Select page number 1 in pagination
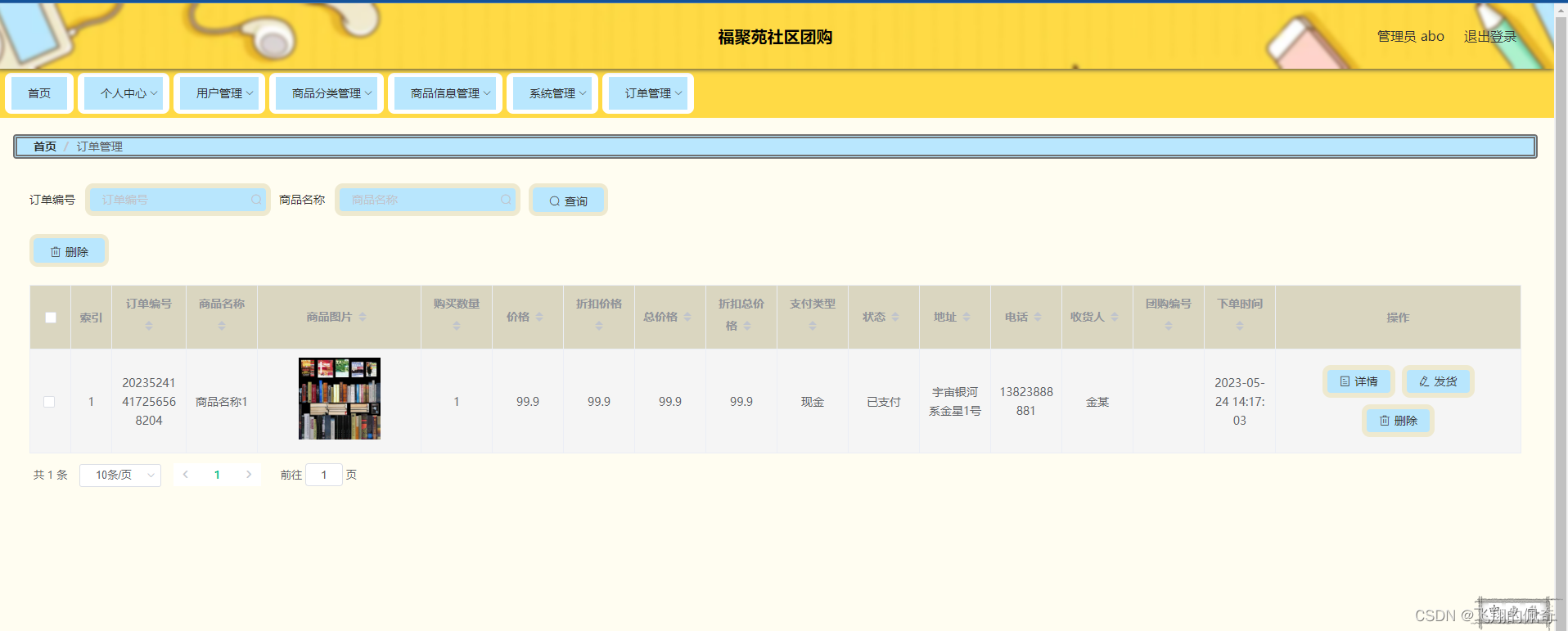Image resolution: width=1568 pixels, height=631 pixels. tap(217, 475)
